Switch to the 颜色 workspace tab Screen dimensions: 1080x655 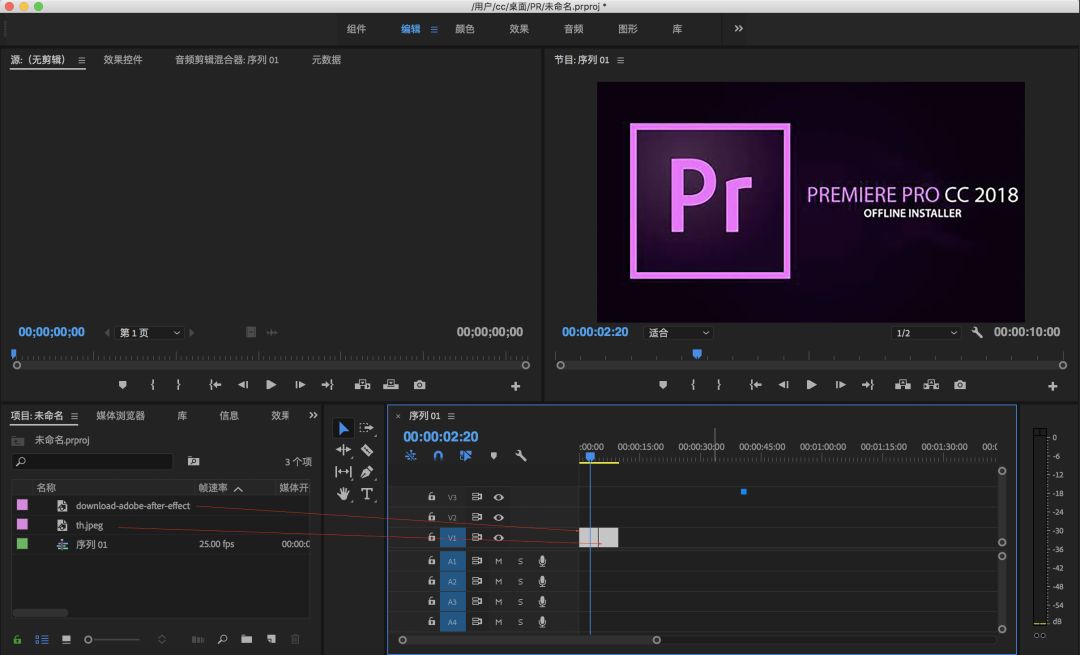pyautogui.click(x=465, y=29)
